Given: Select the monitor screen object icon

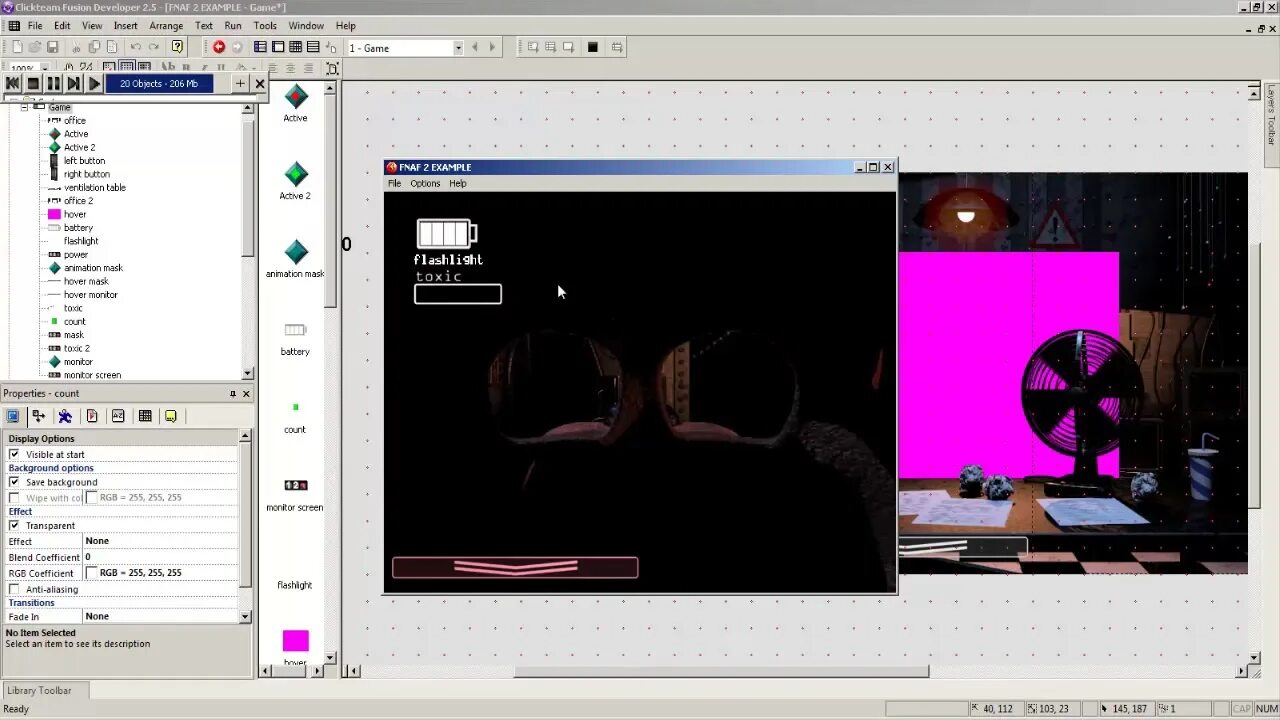Looking at the screenshot, I should tap(295, 485).
